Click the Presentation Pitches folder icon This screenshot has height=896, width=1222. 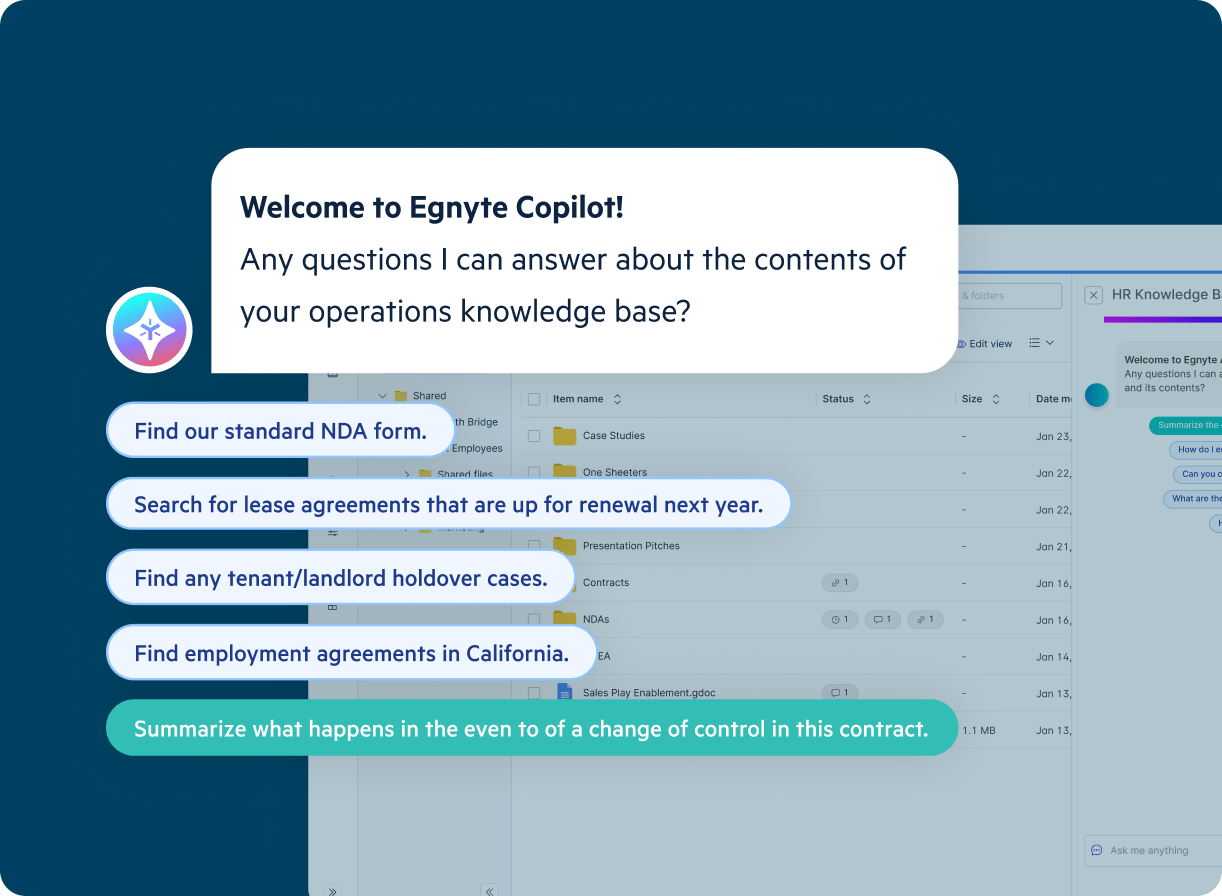click(565, 546)
